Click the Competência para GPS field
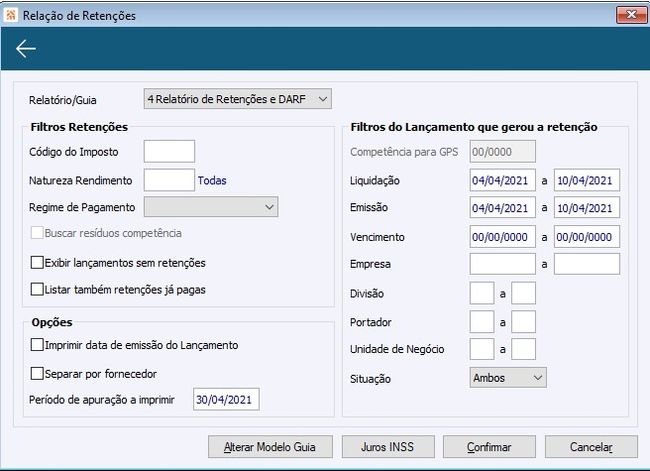 pyautogui.click(x=502, y=151)
